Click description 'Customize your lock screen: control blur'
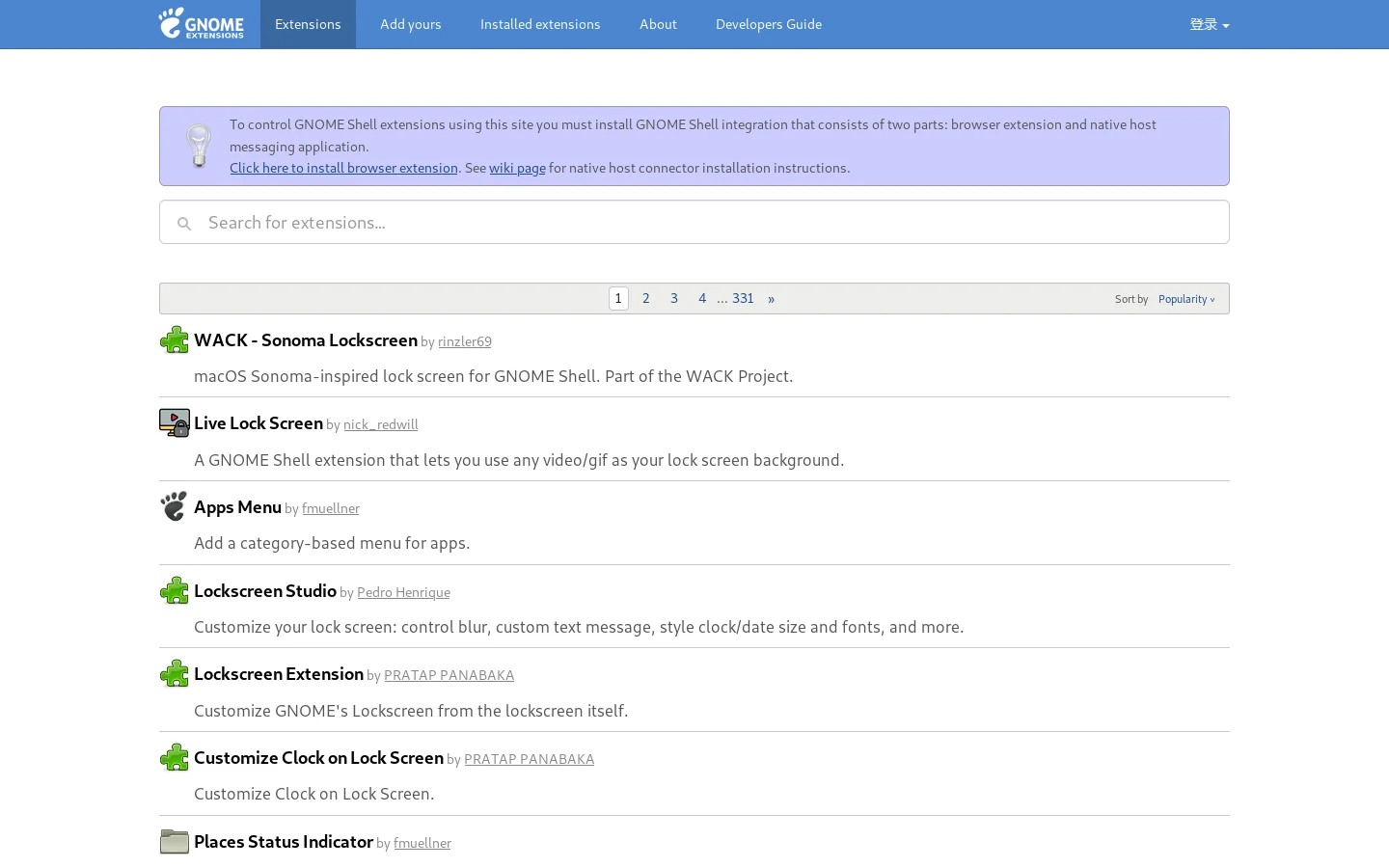This screenshot has width=1389, height=868. pos(579,627)
